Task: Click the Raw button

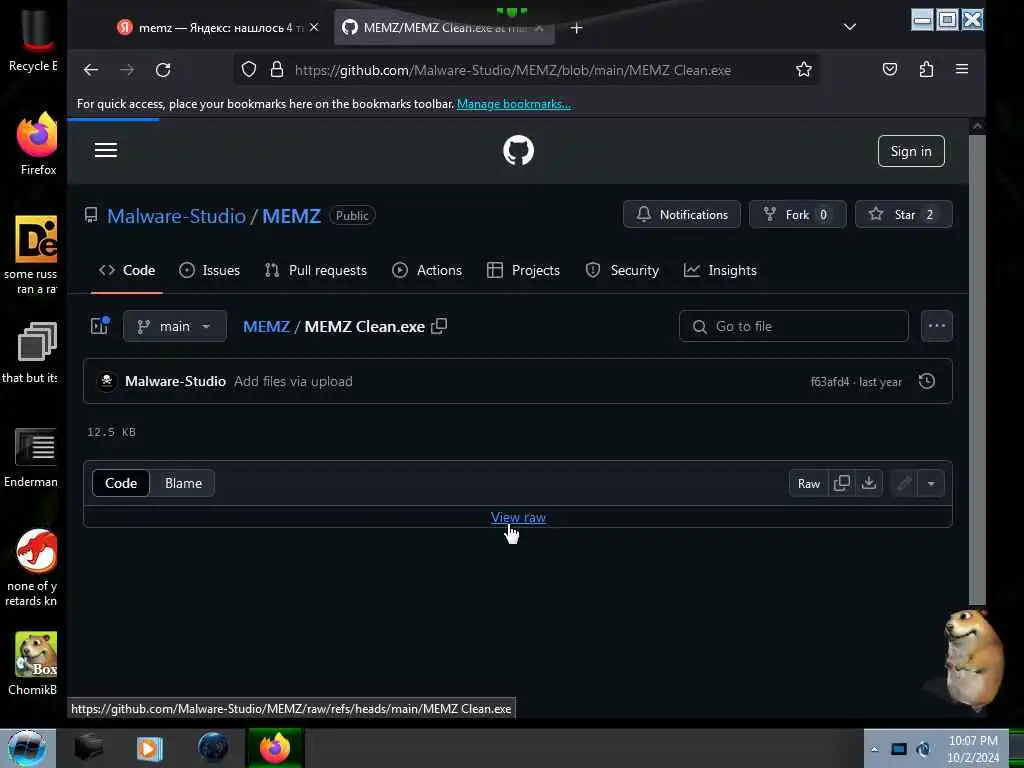Action: (808, 483)
